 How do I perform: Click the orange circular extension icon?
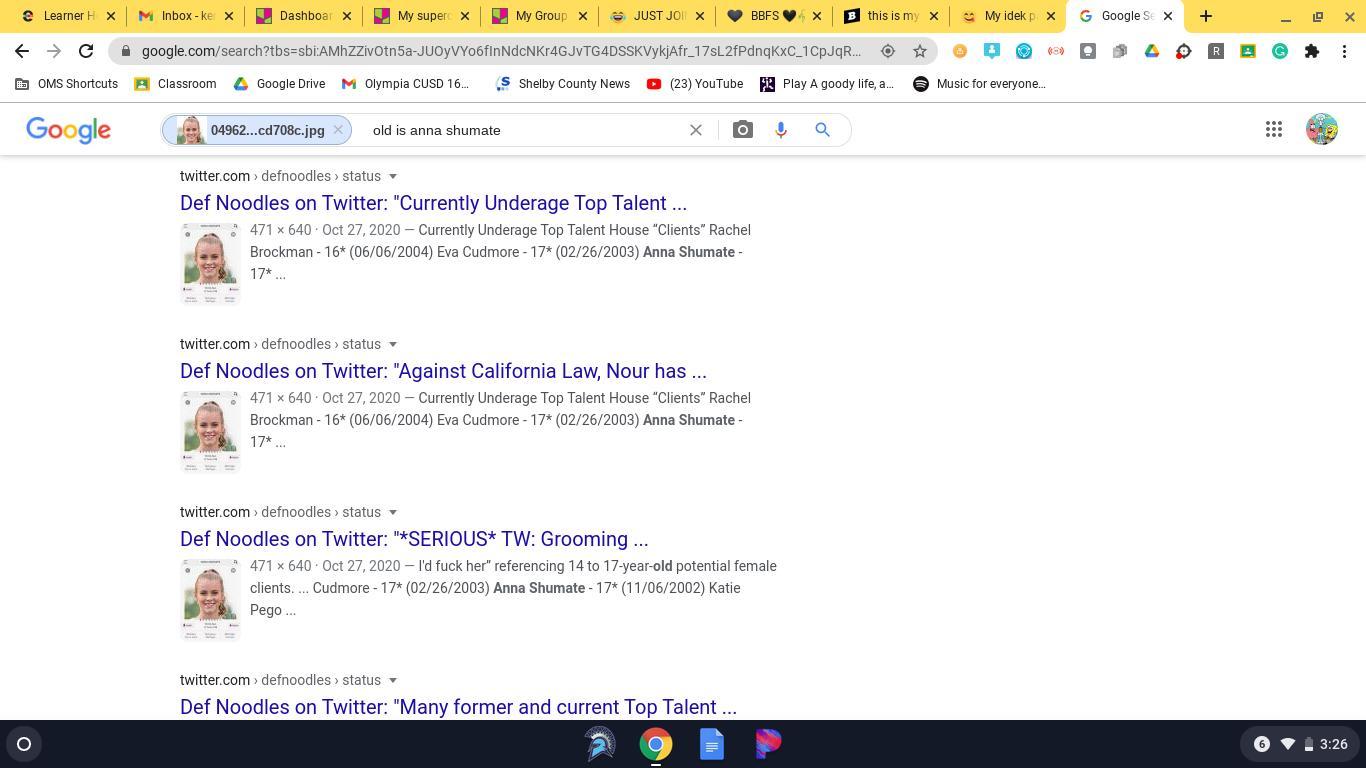960,51
